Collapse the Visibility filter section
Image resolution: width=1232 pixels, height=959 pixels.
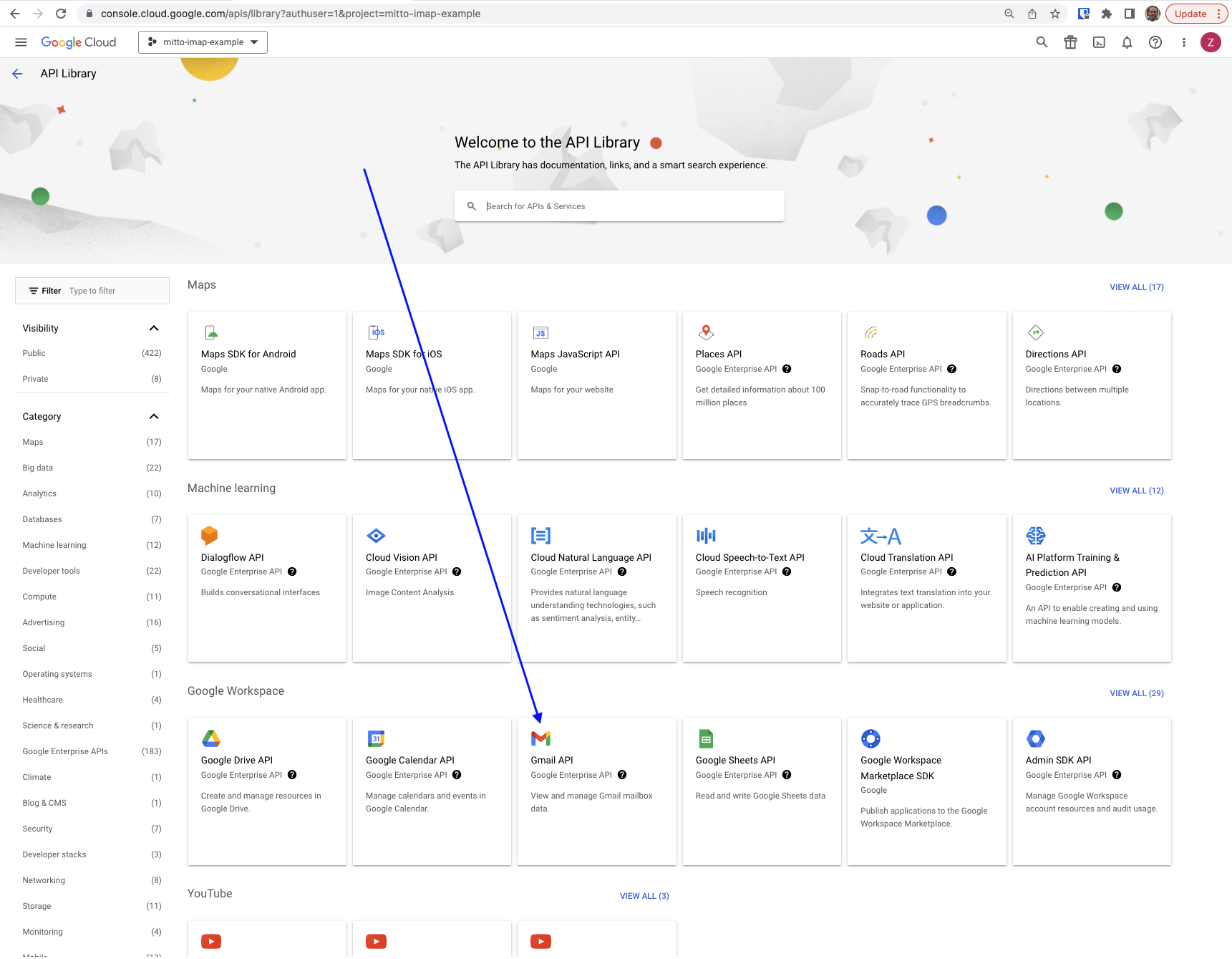[x=153, y=328]
